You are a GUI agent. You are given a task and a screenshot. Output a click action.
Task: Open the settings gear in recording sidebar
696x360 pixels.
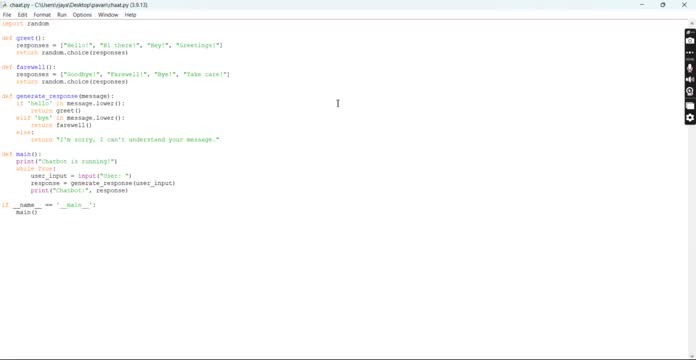coord(690,118)
